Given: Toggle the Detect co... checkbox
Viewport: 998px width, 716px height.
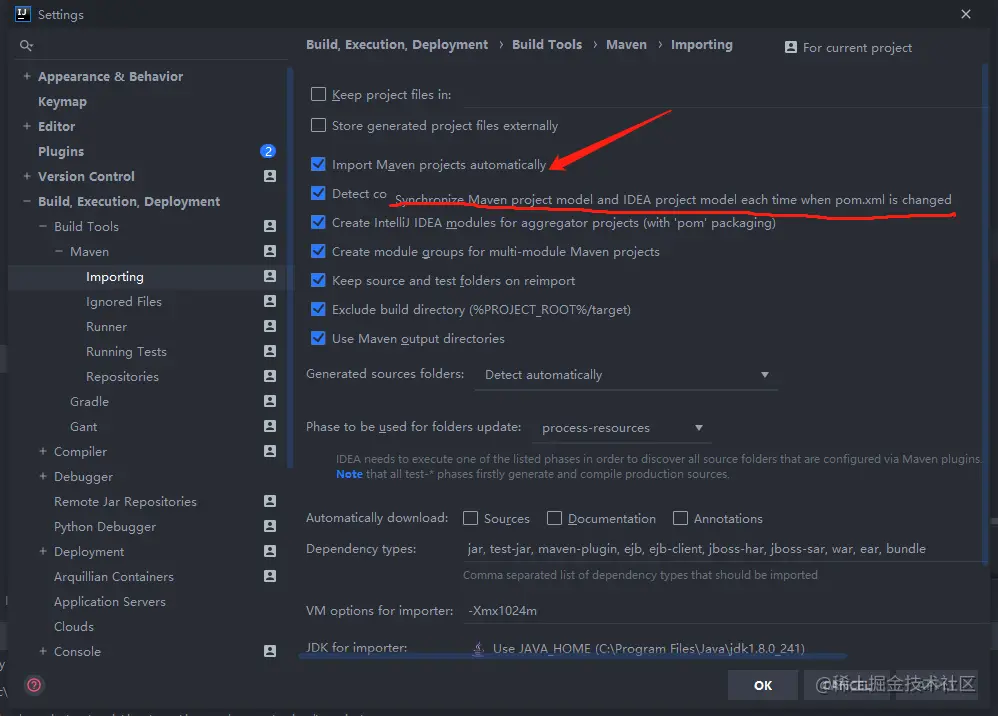Looking at the screenshot, I should click(x=318, y=193).
